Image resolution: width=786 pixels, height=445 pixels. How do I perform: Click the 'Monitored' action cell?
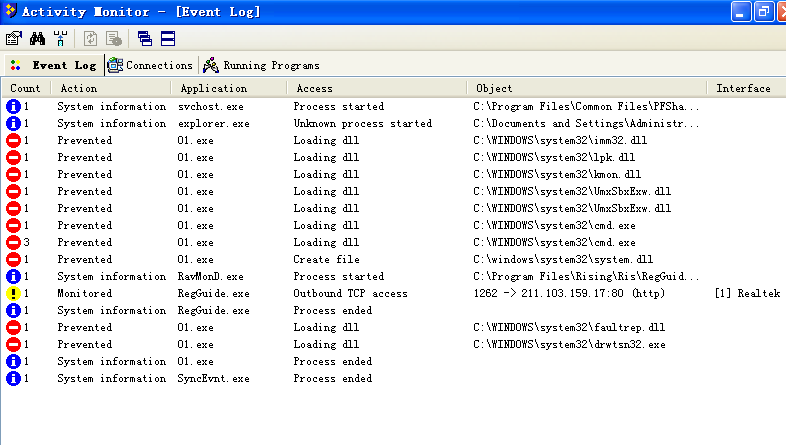pyautogui.click(x=85, y=293)
